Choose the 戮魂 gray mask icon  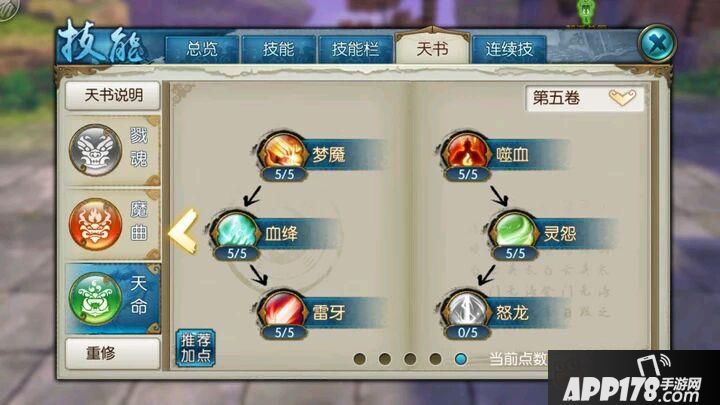[96, 150]
